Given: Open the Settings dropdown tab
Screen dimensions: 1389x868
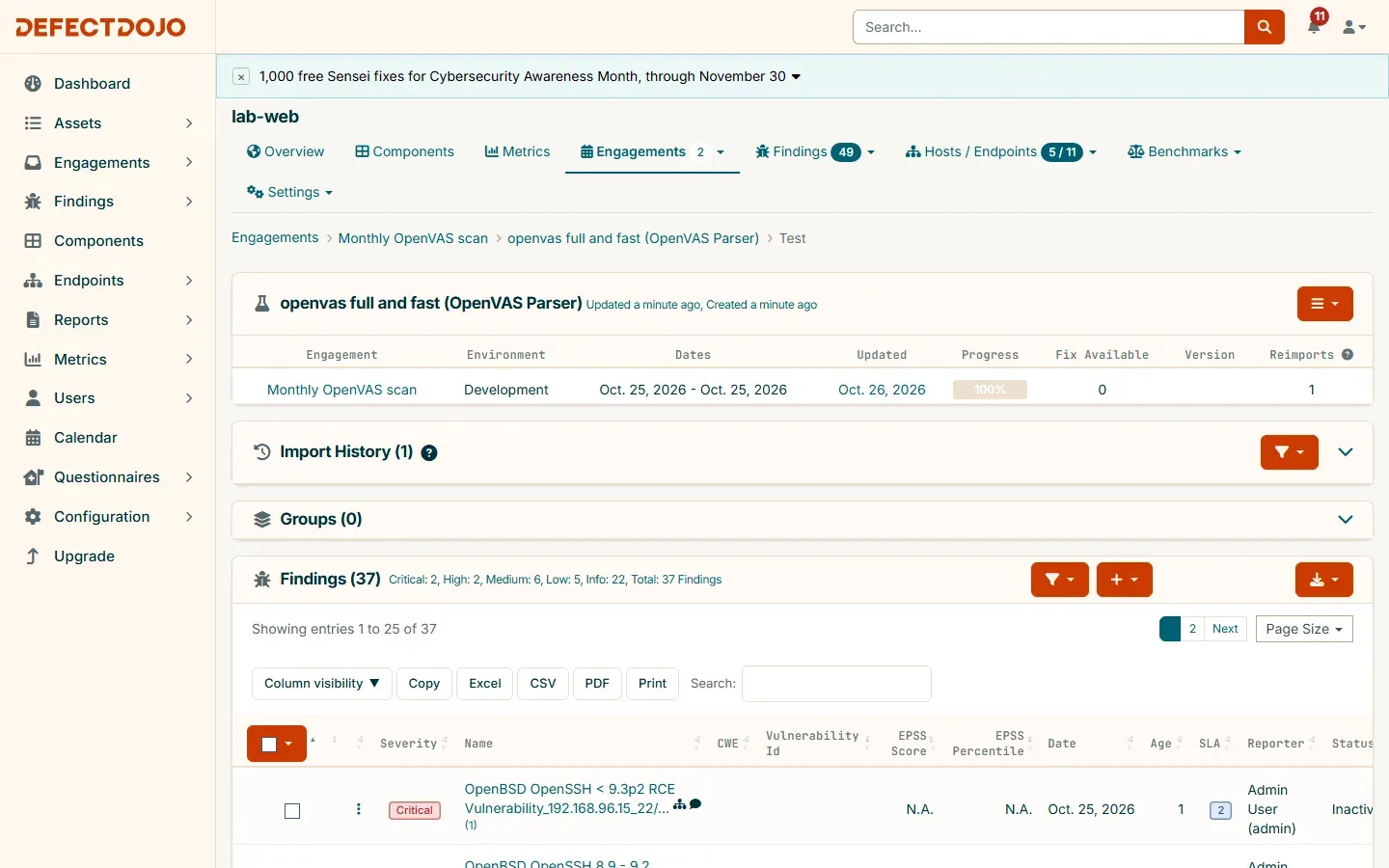Looking at the screenshot, I should pos(289,192).
